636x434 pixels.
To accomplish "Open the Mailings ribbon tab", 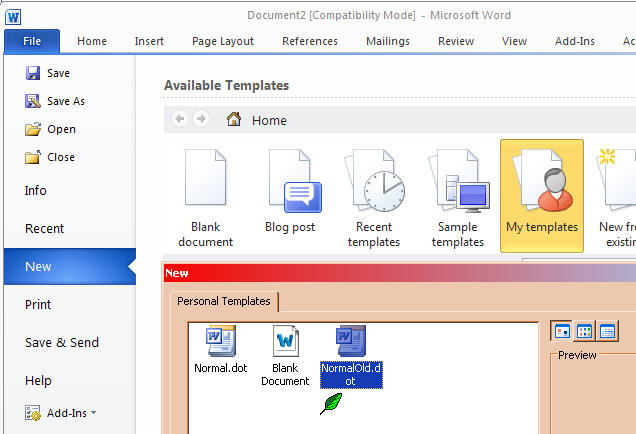I will [x=388, y=41].
